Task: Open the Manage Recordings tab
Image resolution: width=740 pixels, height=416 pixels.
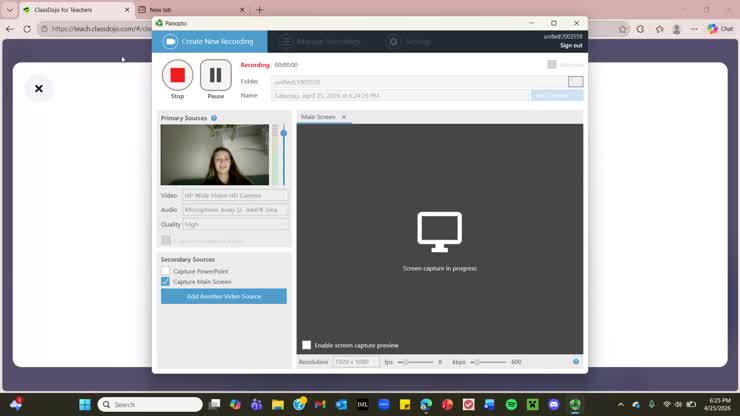Action: click(320, 42)
